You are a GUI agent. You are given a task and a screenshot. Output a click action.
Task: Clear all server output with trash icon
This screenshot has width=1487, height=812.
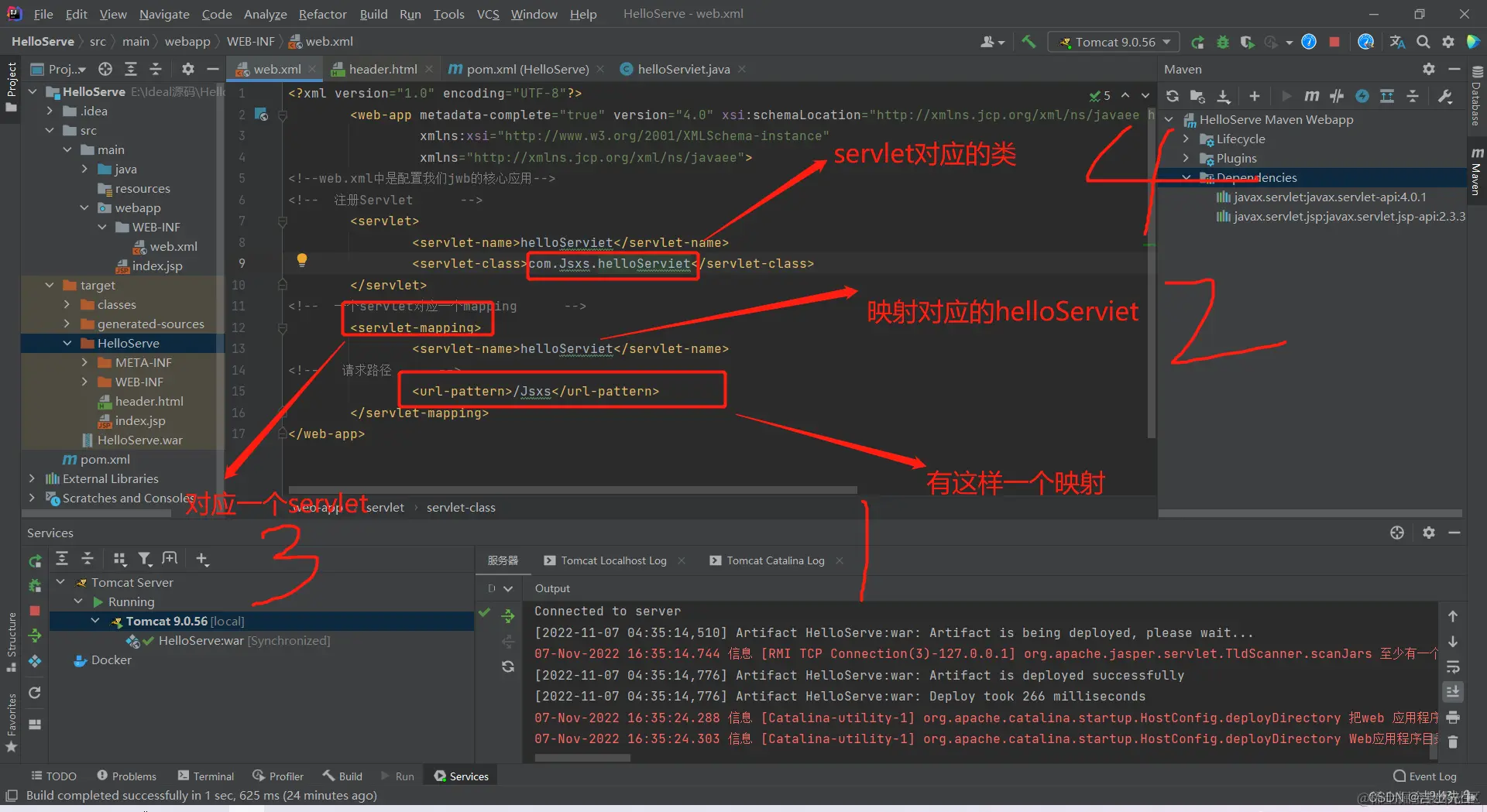[x=1453, y=742]
